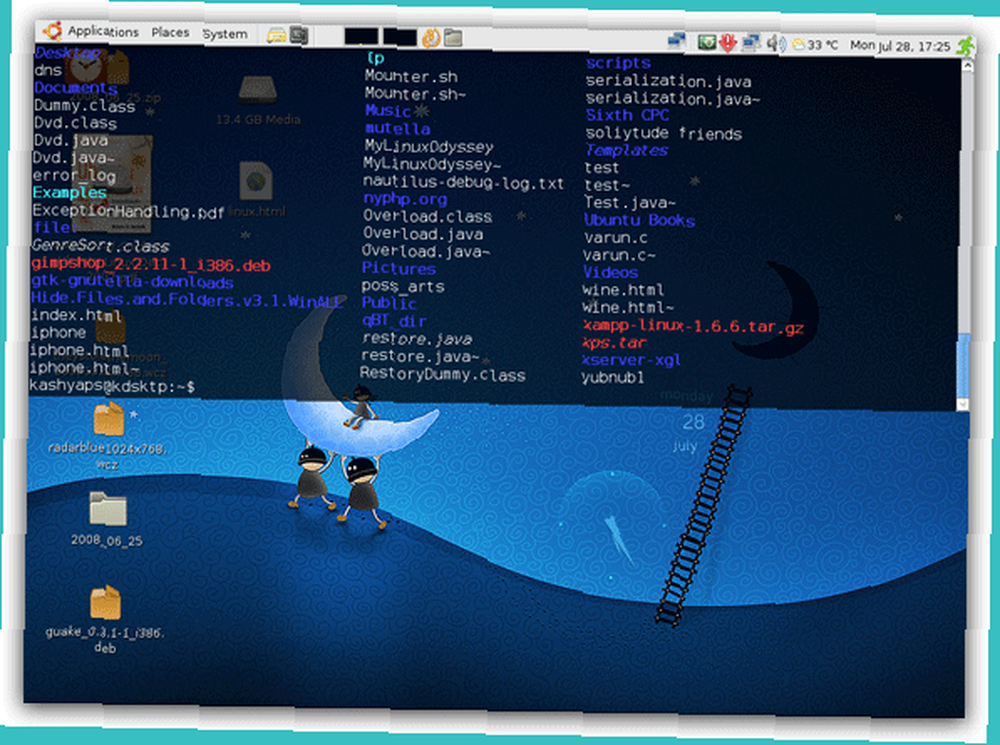Click the 'Ubuntu Books' directory in terminal
This screenshot has width=1000, height=745.
click(x=640, y=220)
